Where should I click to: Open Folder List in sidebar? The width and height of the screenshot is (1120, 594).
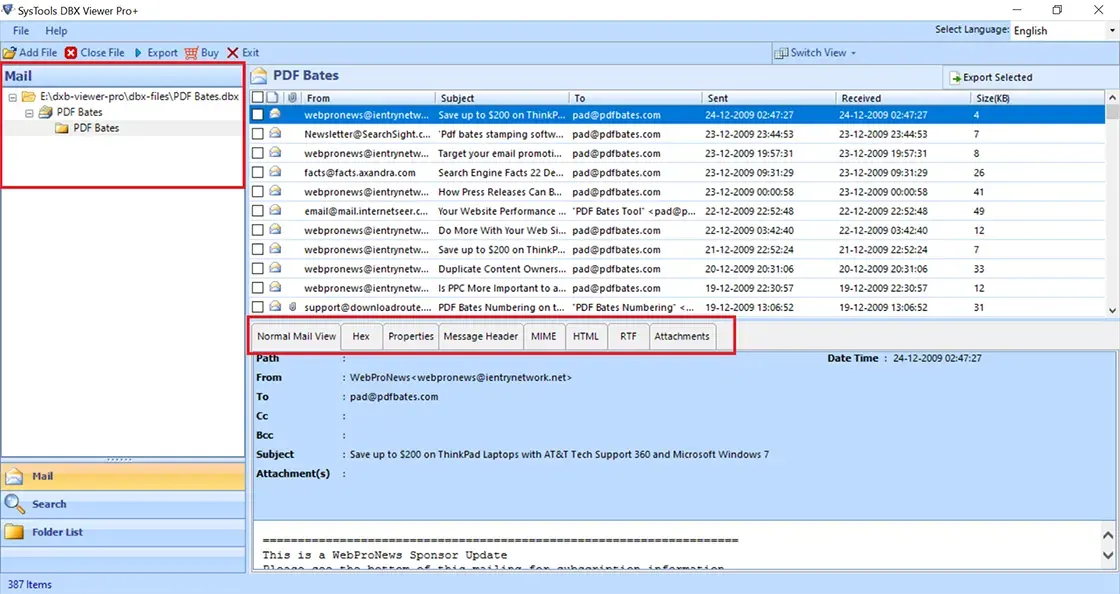coord(56,532)
